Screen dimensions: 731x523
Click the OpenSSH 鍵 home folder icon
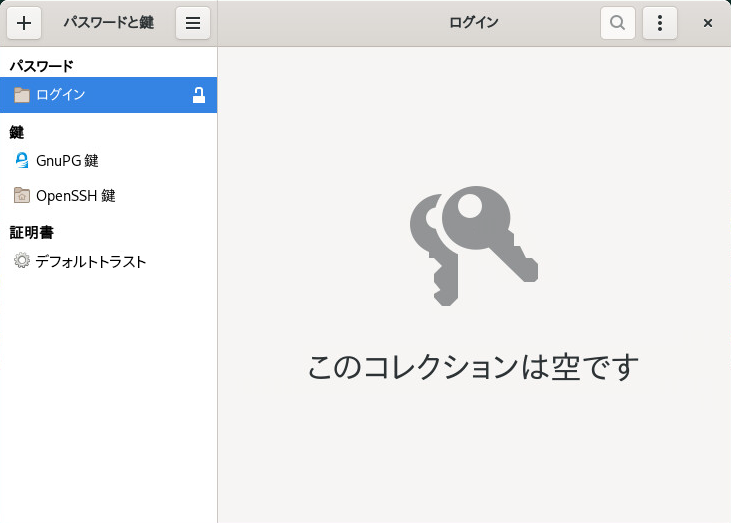click(x=22, y=195)
